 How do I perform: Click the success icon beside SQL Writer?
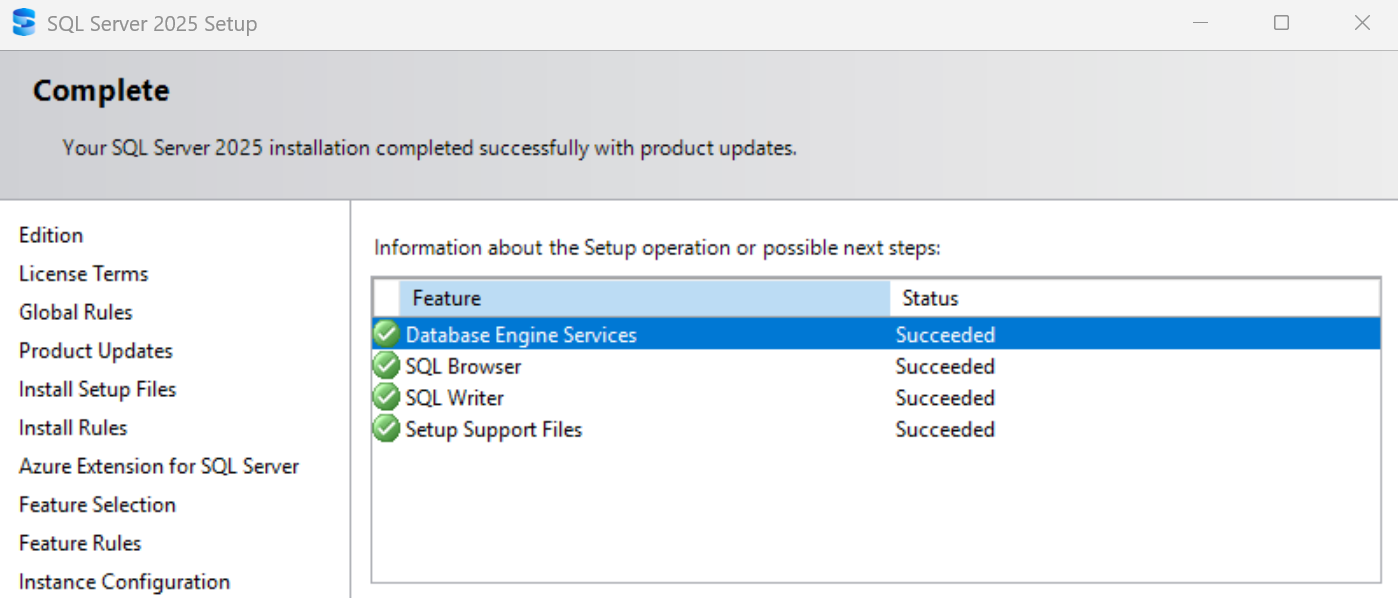386,397
